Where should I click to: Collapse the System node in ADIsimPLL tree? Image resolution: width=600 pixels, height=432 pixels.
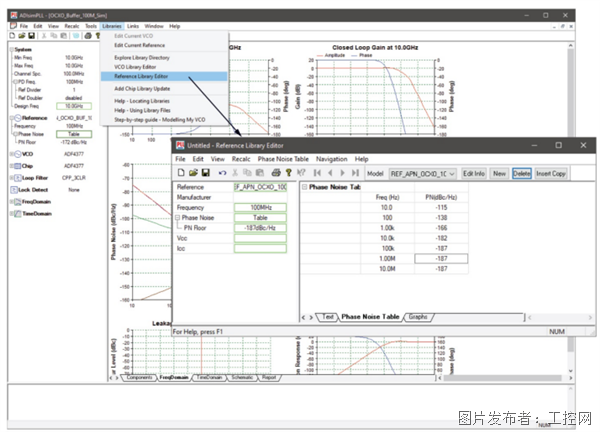(11, 49)
